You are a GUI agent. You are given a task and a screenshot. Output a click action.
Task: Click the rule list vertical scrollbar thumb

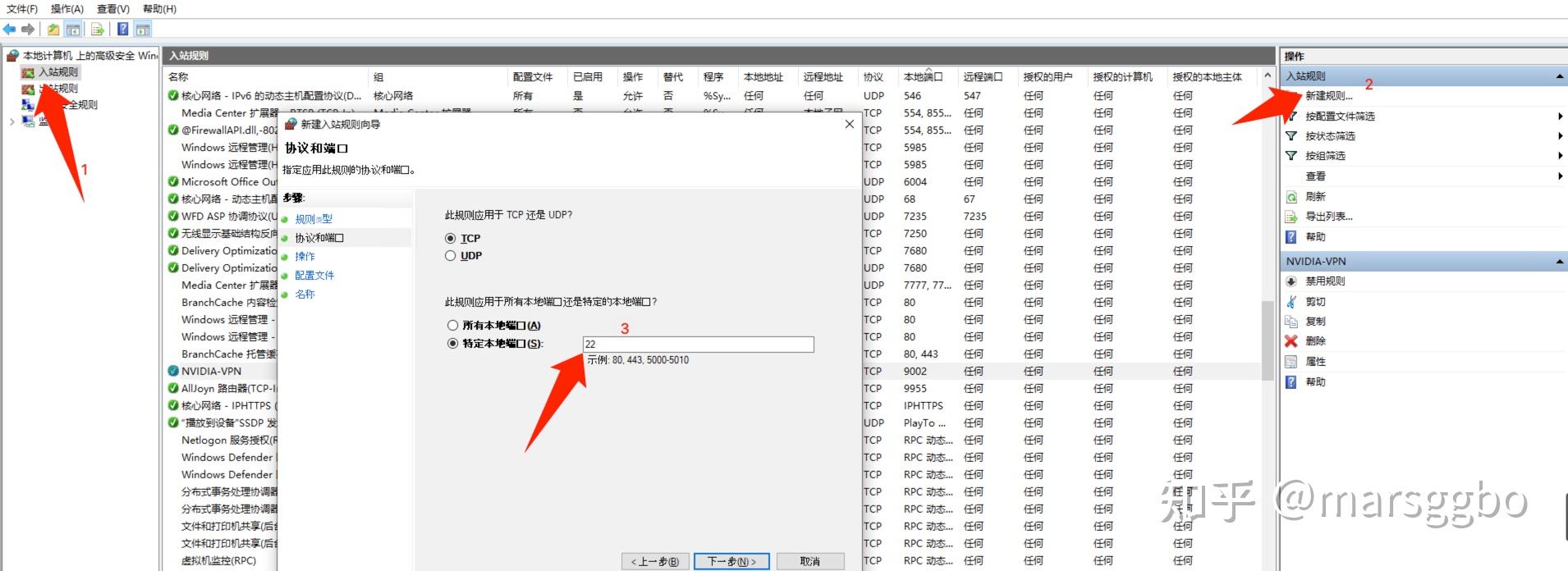coord(1268,340)
